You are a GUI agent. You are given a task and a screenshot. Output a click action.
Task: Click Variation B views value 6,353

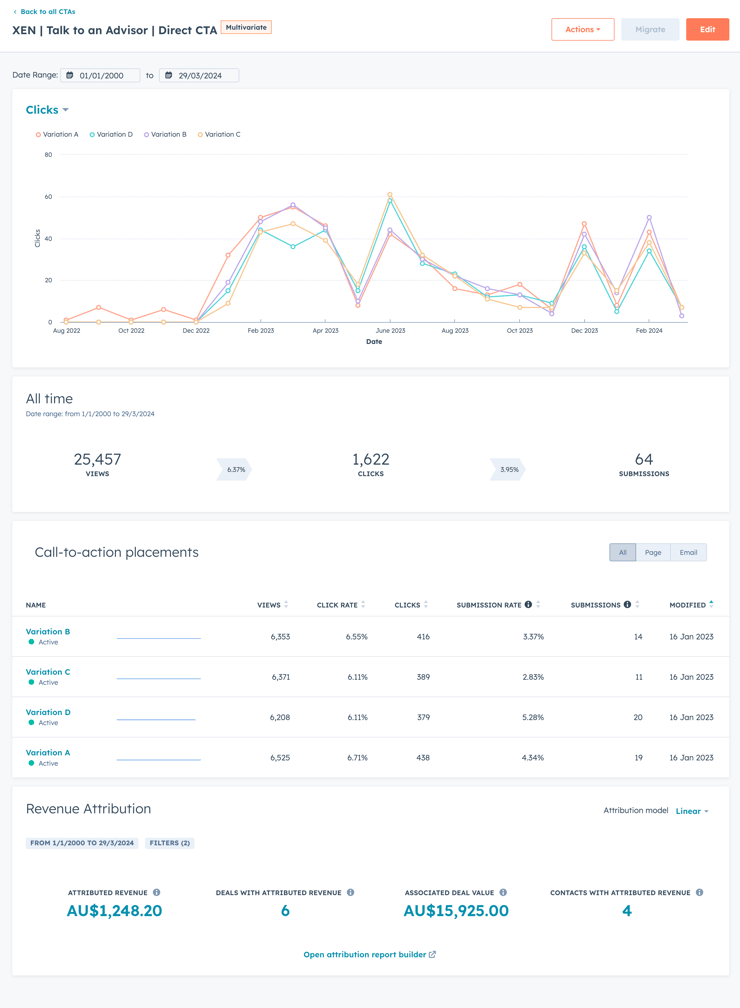pos(280,637)
